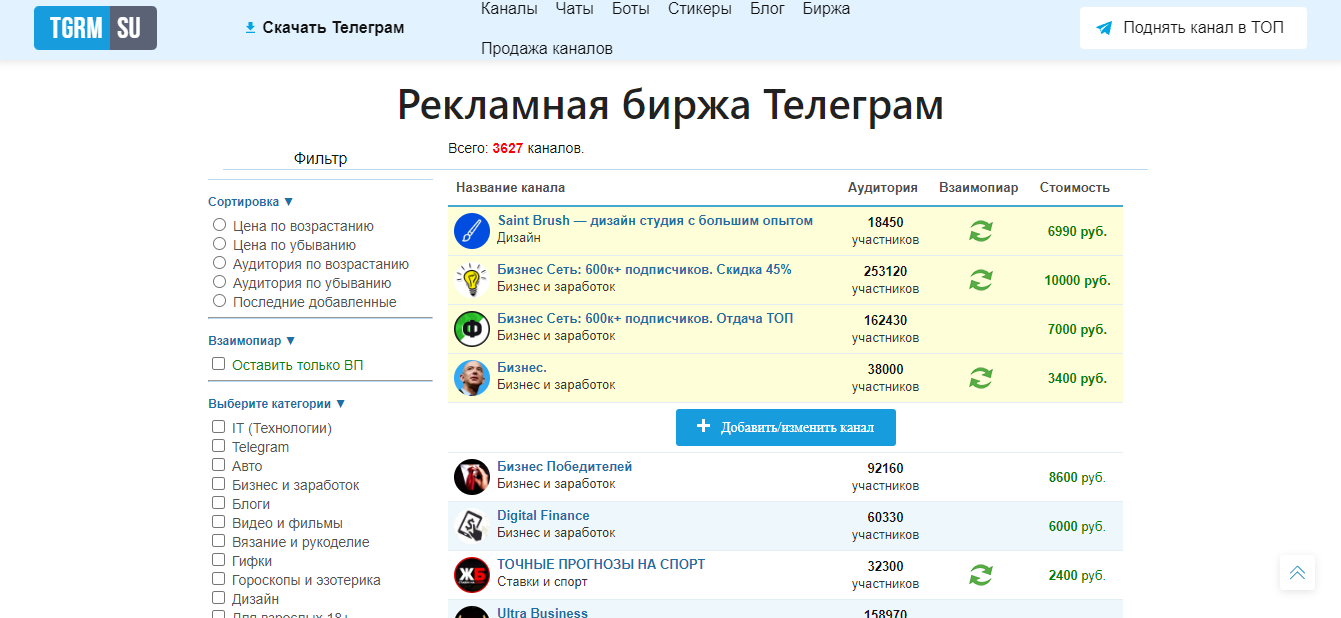Click the 8600 руб. price

tap(1077, 478)
